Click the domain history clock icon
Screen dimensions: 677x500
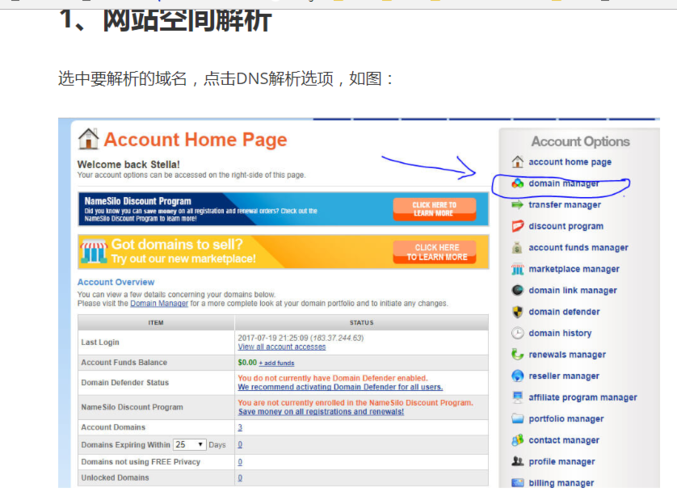517,333
